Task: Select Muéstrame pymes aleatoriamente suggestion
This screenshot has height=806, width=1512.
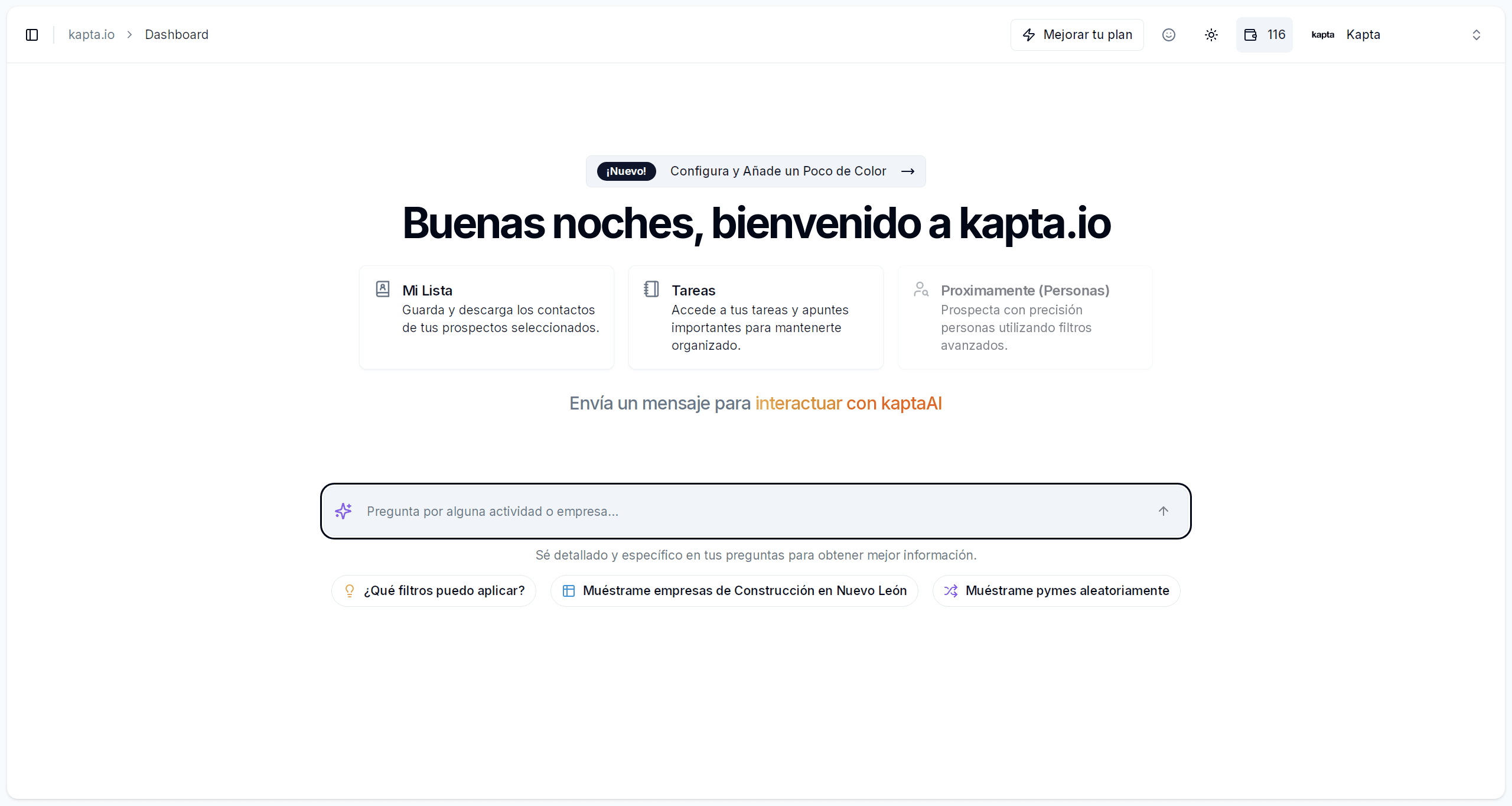Action: coord(1057,591)
